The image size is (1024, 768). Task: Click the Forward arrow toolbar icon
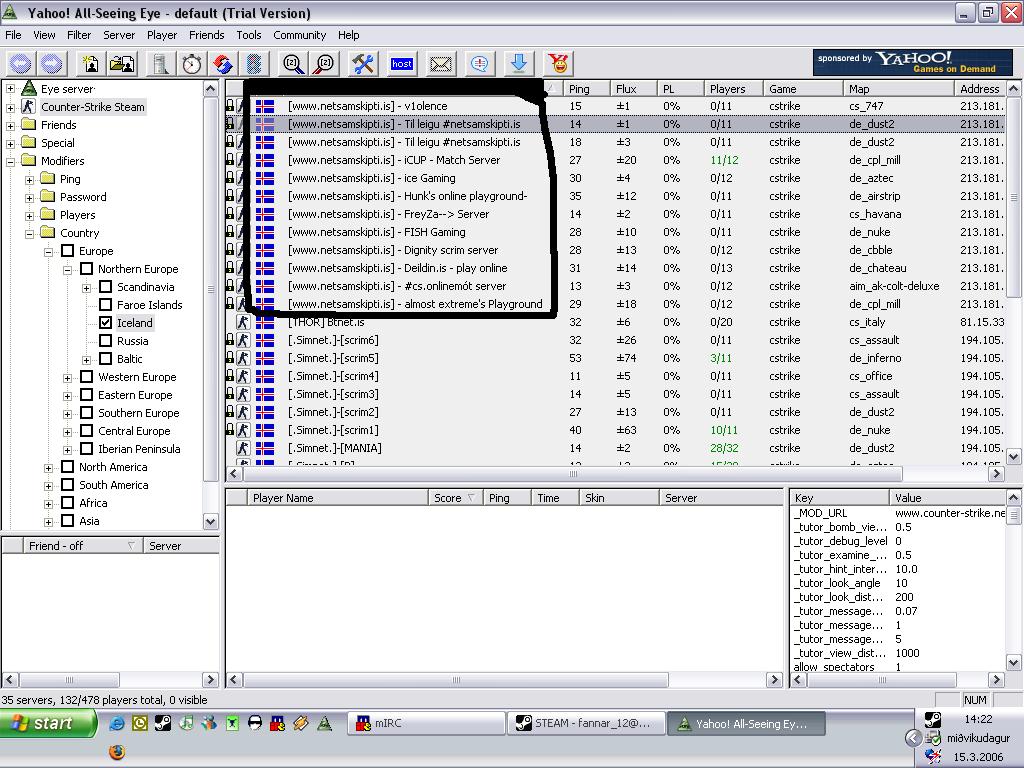pyautogui.click(x=52, y=63)
